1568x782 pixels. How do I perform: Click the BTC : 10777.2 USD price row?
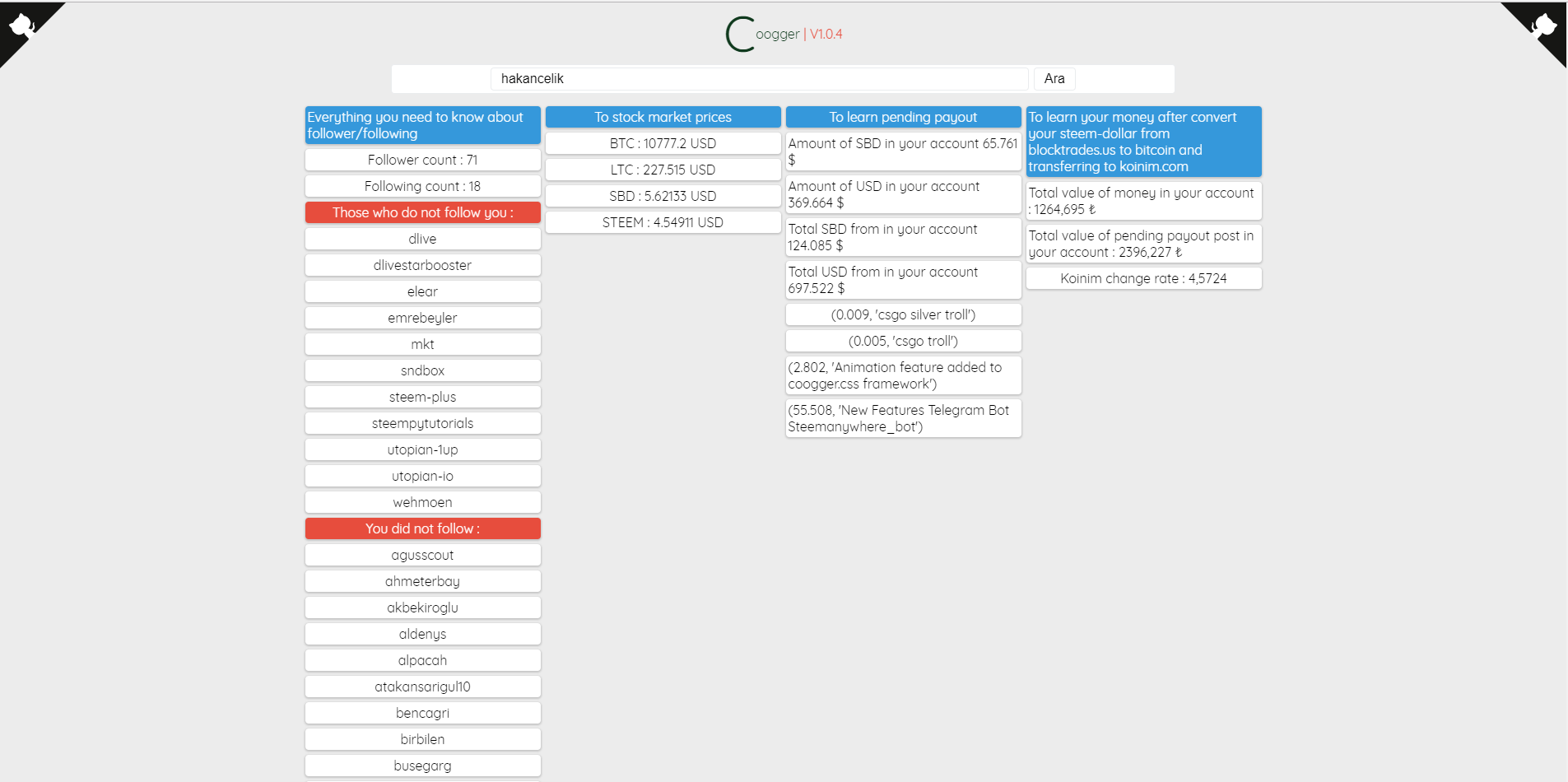663,143
